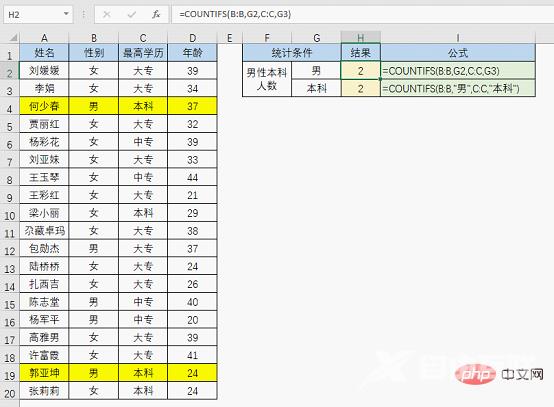The height and width of the screenshot is (407, 554).
Task: Click the name cell 许富霞
Action: pos(44,355)
